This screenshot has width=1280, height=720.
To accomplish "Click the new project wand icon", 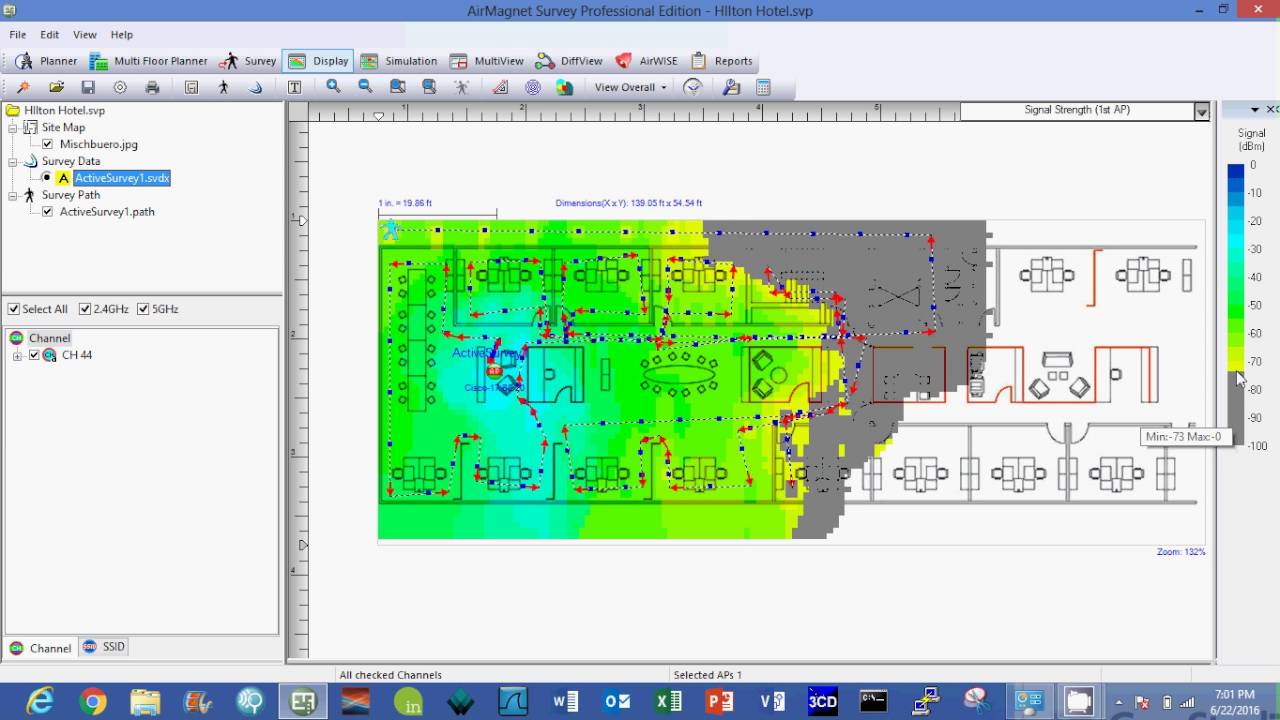I will pyautogui.click(x=23, y=88).
